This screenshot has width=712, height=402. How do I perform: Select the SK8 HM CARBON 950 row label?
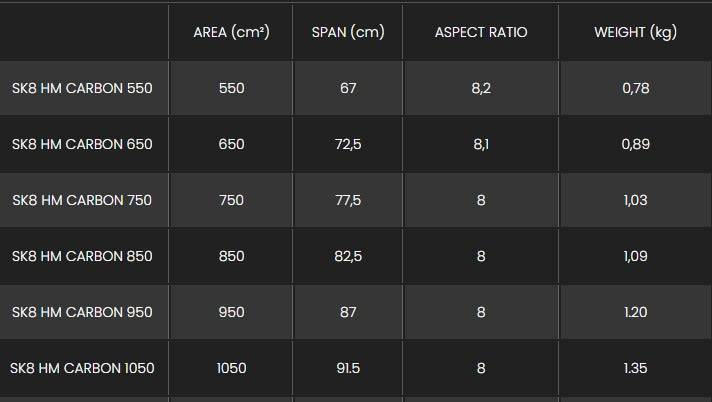[x=83, y=312]
